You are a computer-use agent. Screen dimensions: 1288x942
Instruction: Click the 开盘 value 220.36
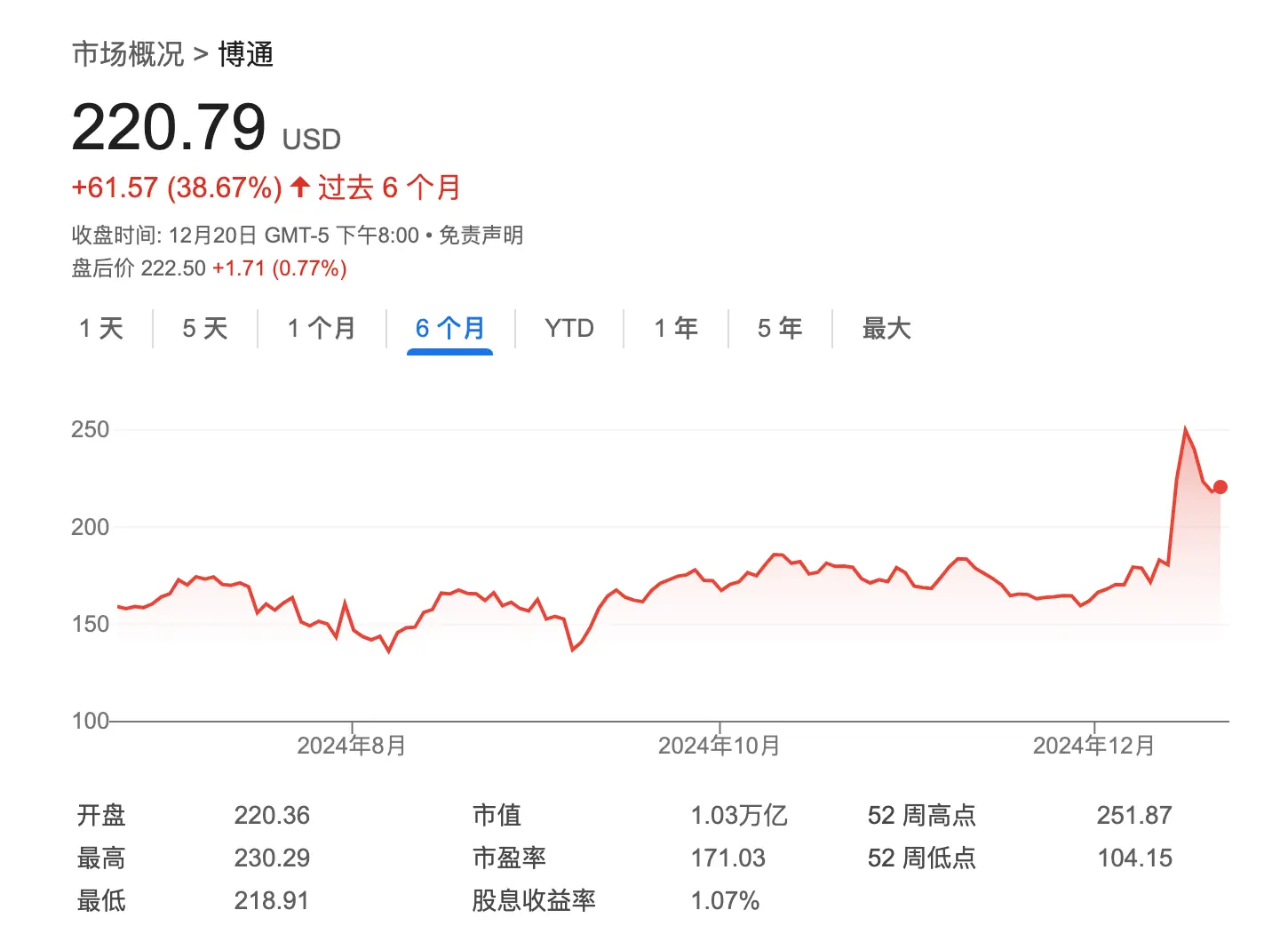(x=272, y=815)
